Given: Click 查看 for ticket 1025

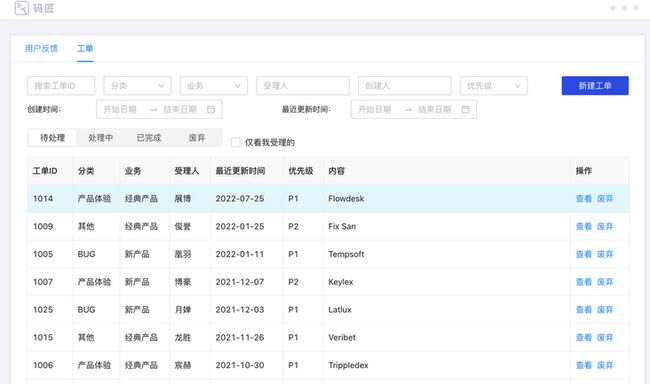Looking at the screenshot, I should pos(584,310).
